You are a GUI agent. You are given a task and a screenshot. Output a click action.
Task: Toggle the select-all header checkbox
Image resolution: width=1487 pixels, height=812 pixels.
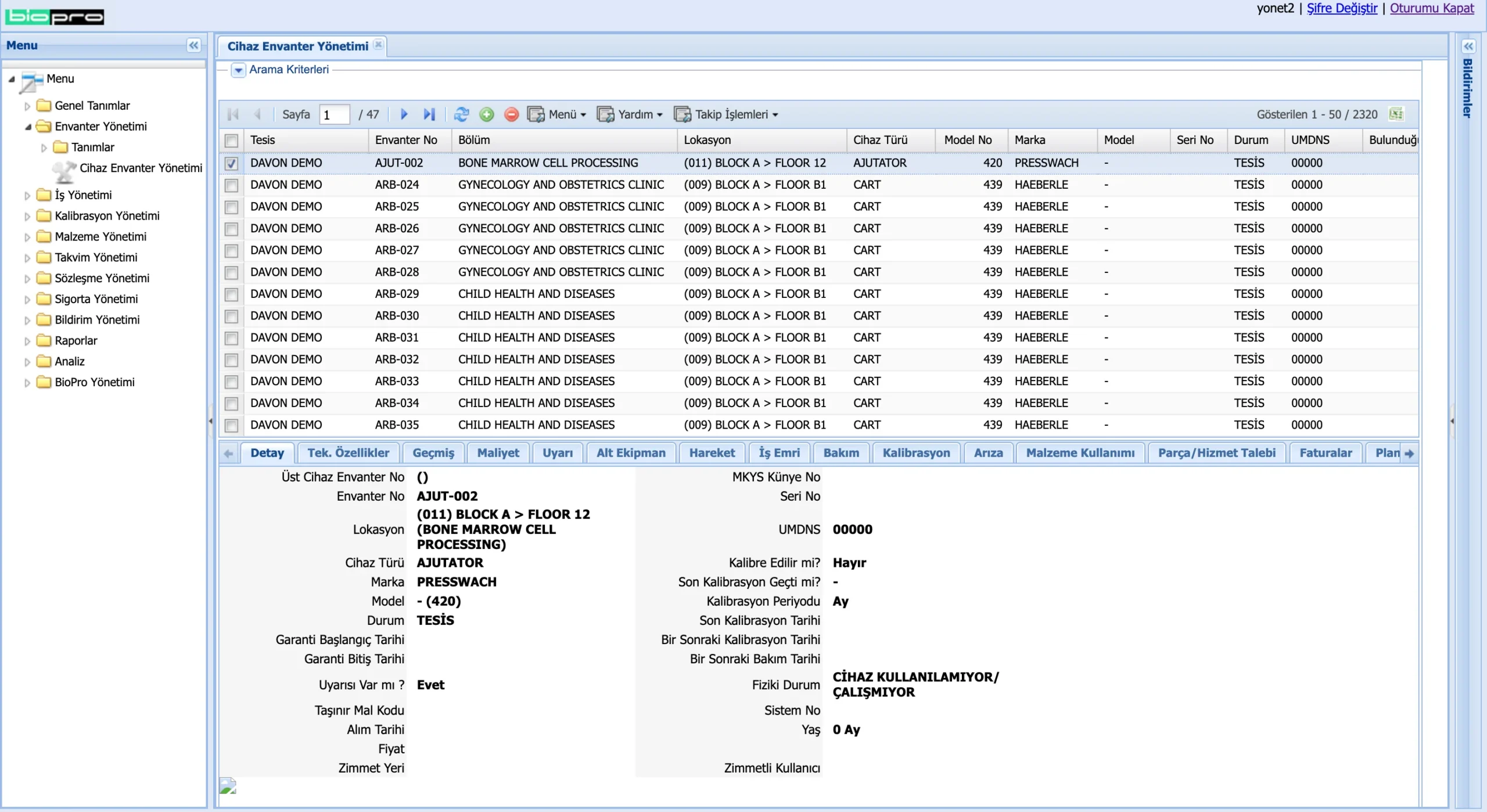point(231,141)
